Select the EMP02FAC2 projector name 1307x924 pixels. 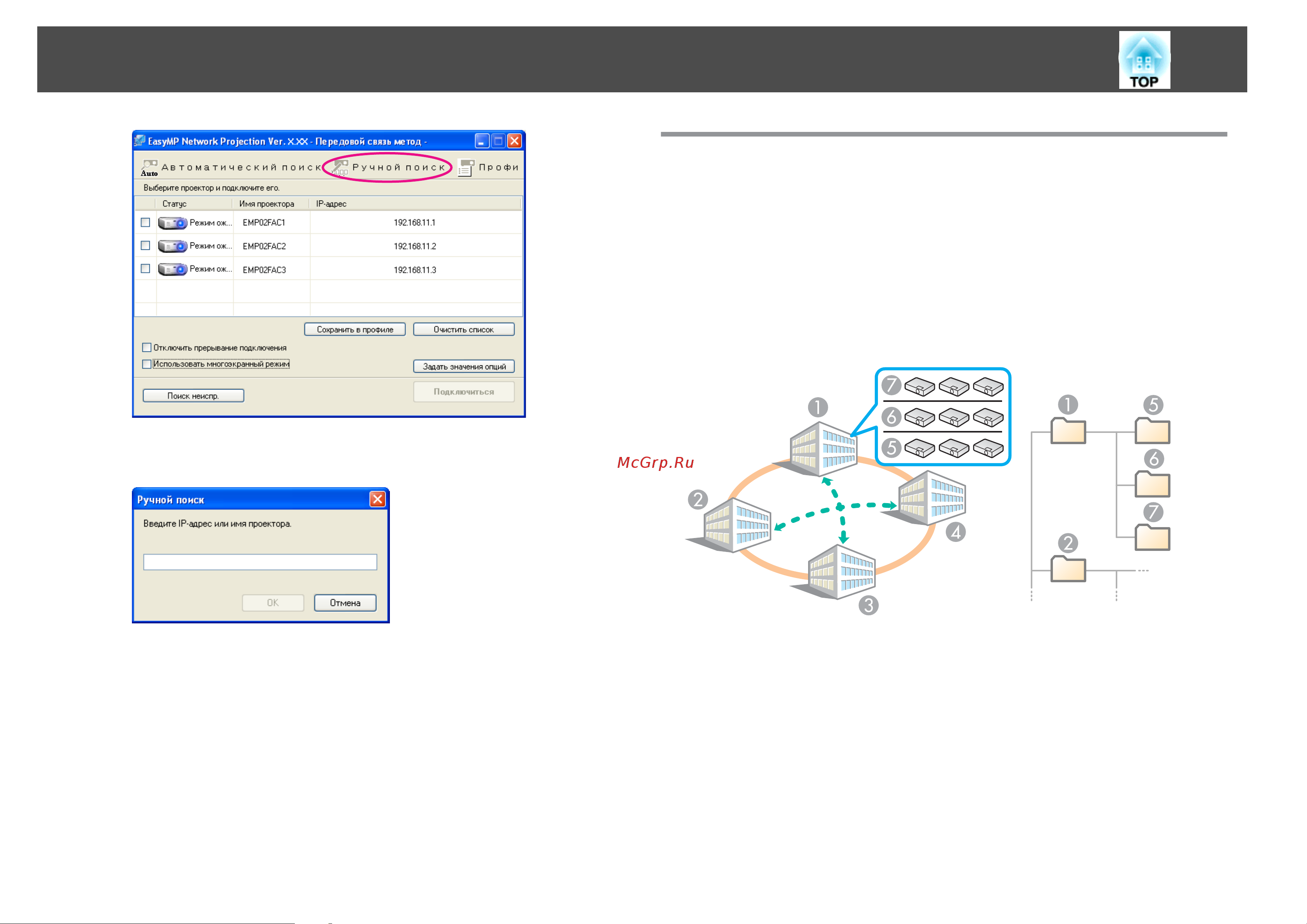pos(264,246)
